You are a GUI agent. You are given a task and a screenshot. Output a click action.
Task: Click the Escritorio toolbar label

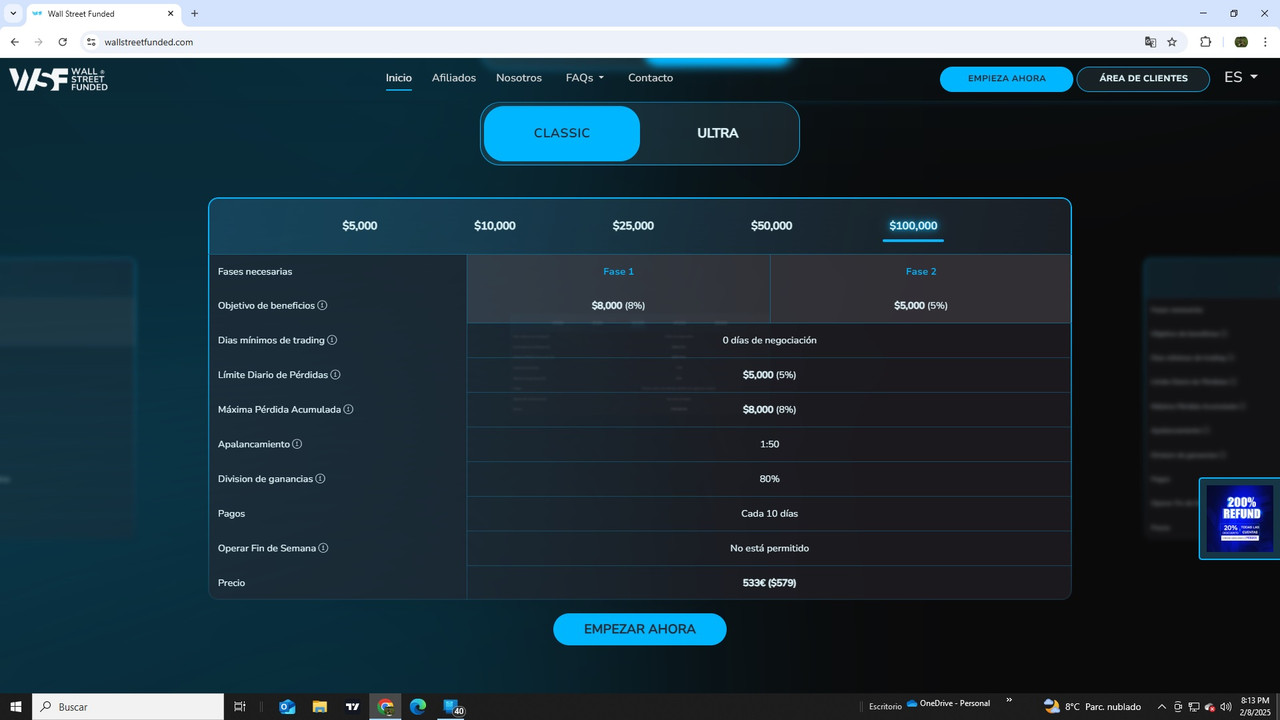pyautogui.click(x=885, y=707)
